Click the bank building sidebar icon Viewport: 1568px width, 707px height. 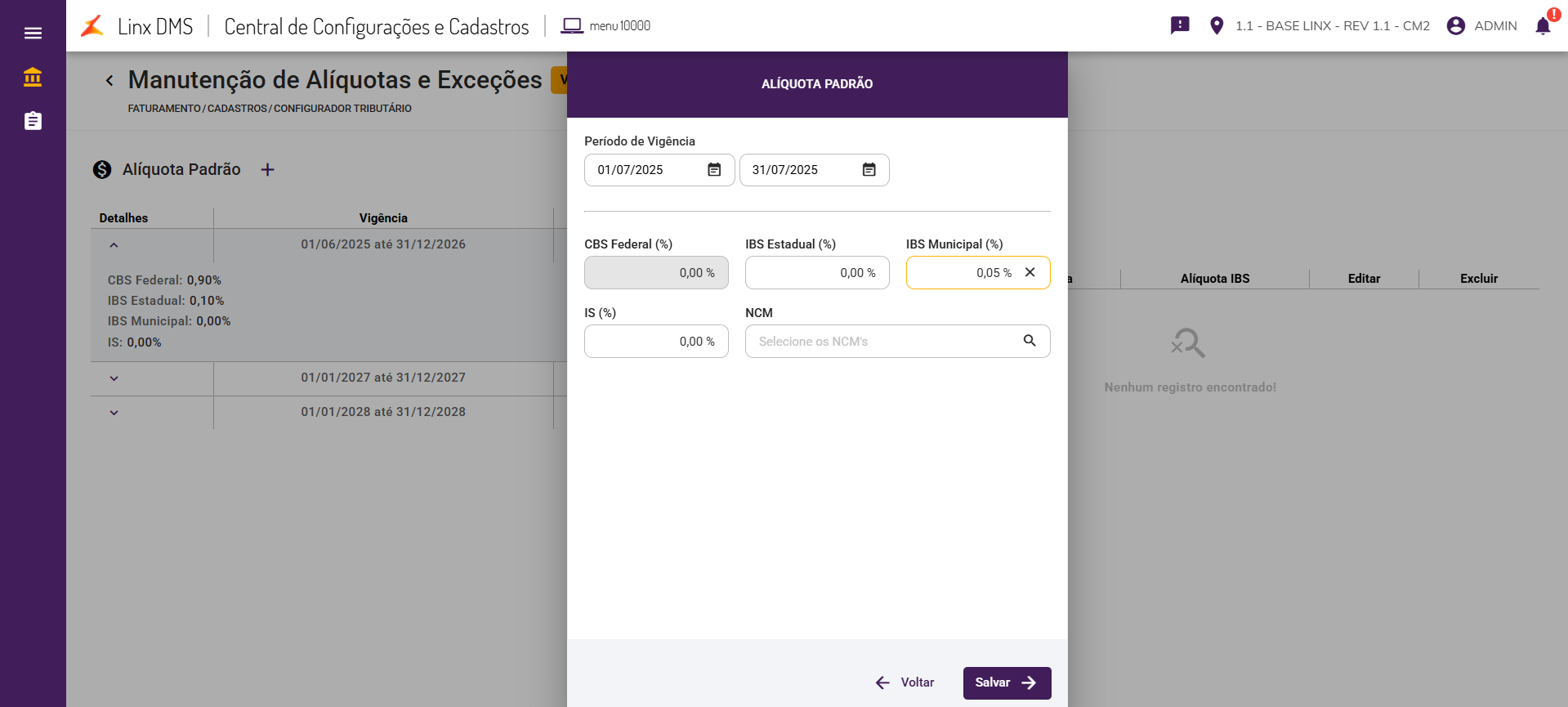33,77
